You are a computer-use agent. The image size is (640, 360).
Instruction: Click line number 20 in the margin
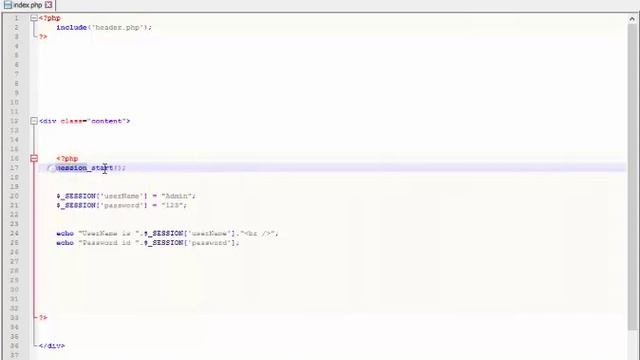tap(15, 196)
